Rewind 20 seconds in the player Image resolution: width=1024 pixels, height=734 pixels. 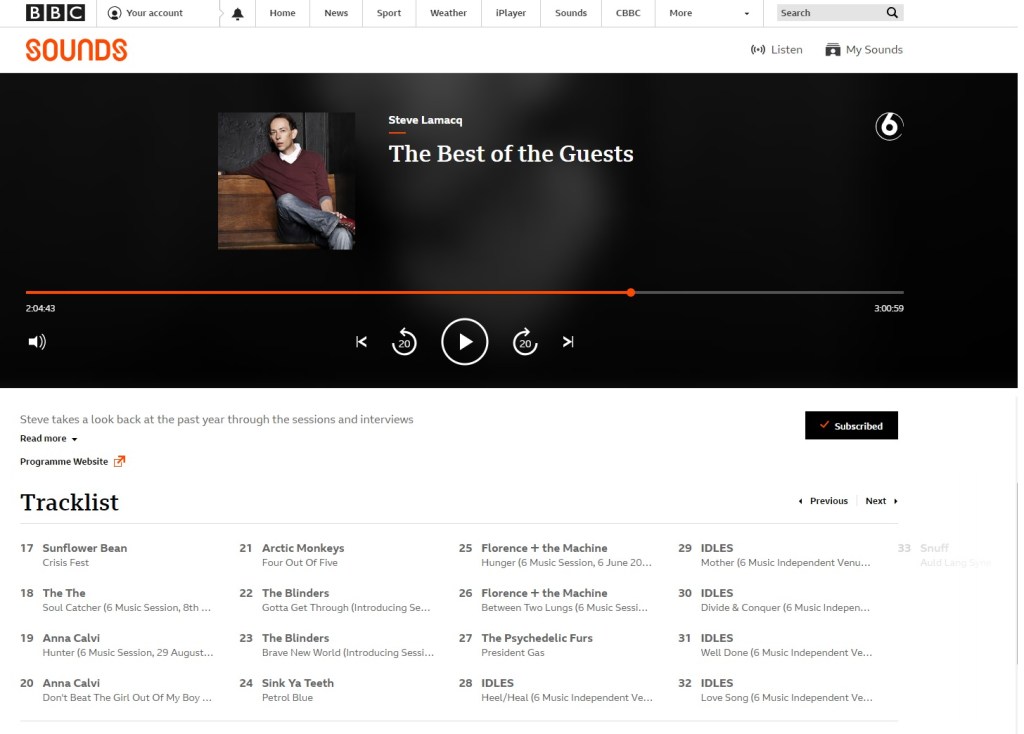404,342
